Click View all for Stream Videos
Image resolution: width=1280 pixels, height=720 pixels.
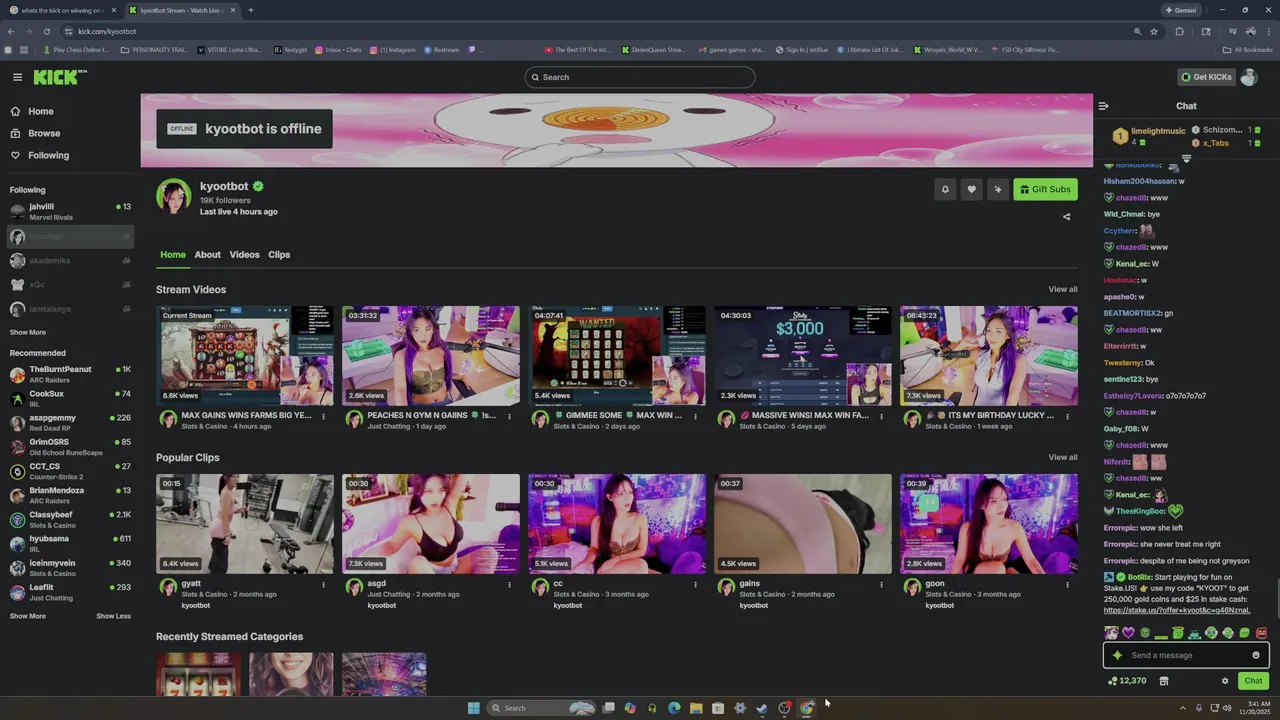pyautogui.click(x=1063, y=289)
